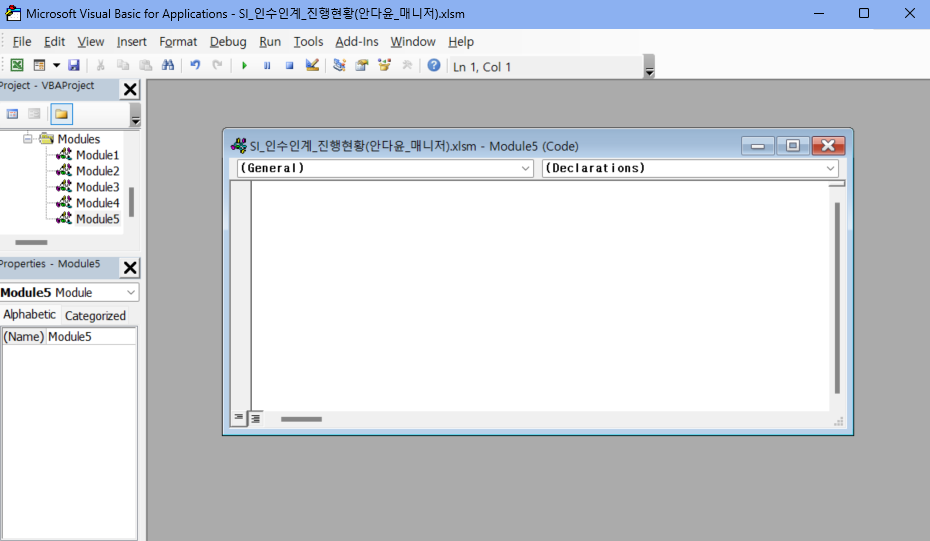
Task: Open Project pane toolbar options arrow
Action: pos(135,115)
